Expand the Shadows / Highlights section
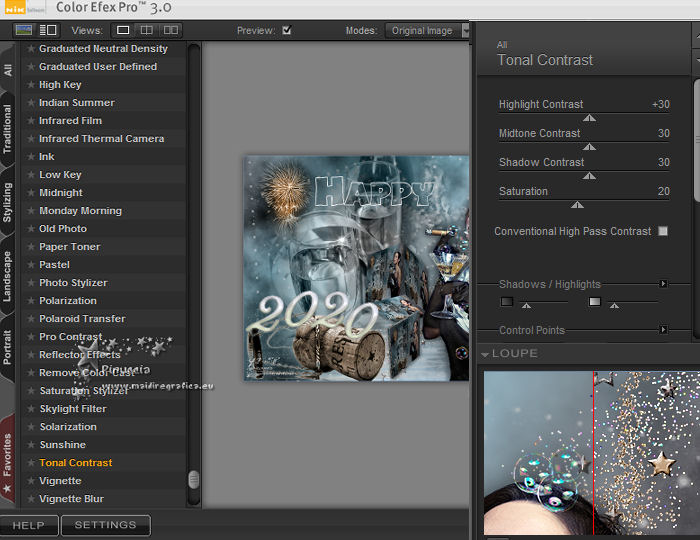Screen dimensions: 700x540 [x=662, y=284]
